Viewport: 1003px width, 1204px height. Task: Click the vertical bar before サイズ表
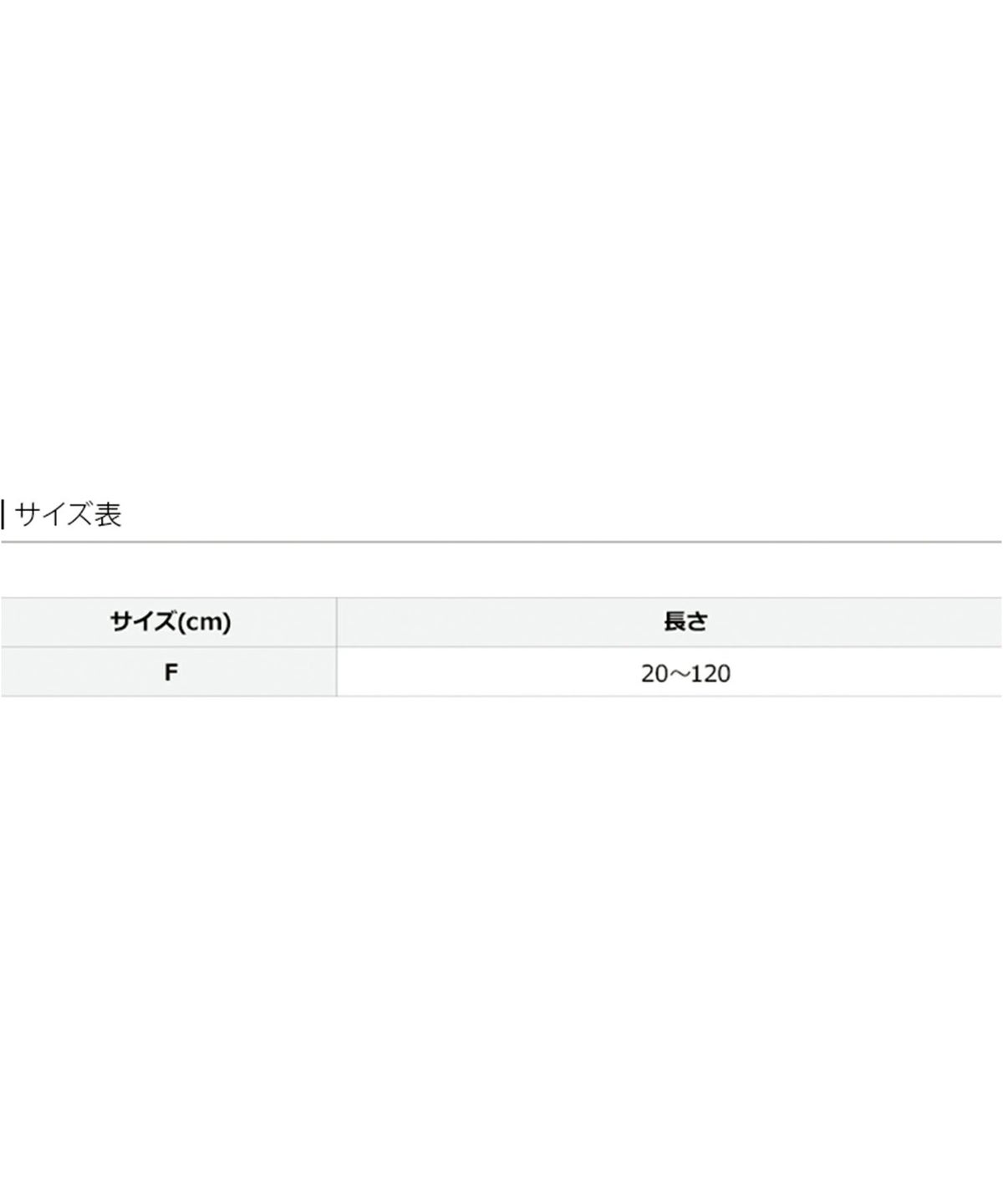[3, 514]
